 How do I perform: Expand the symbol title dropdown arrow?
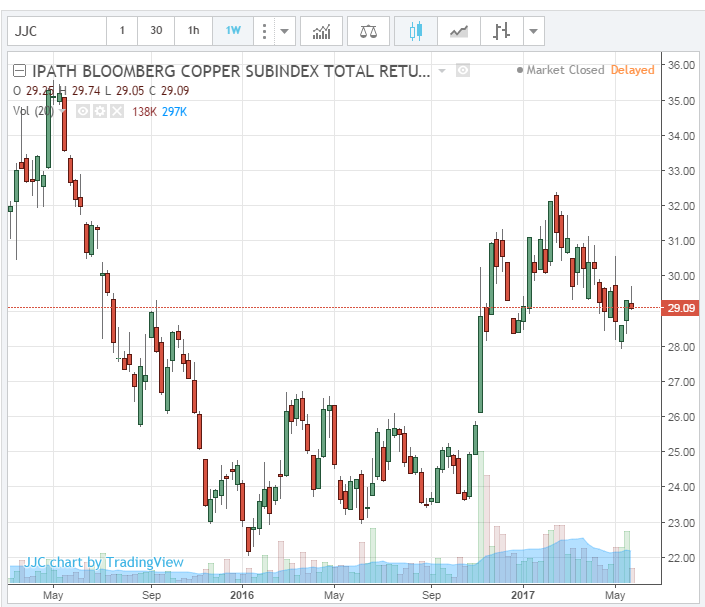[x=442, y=71]
